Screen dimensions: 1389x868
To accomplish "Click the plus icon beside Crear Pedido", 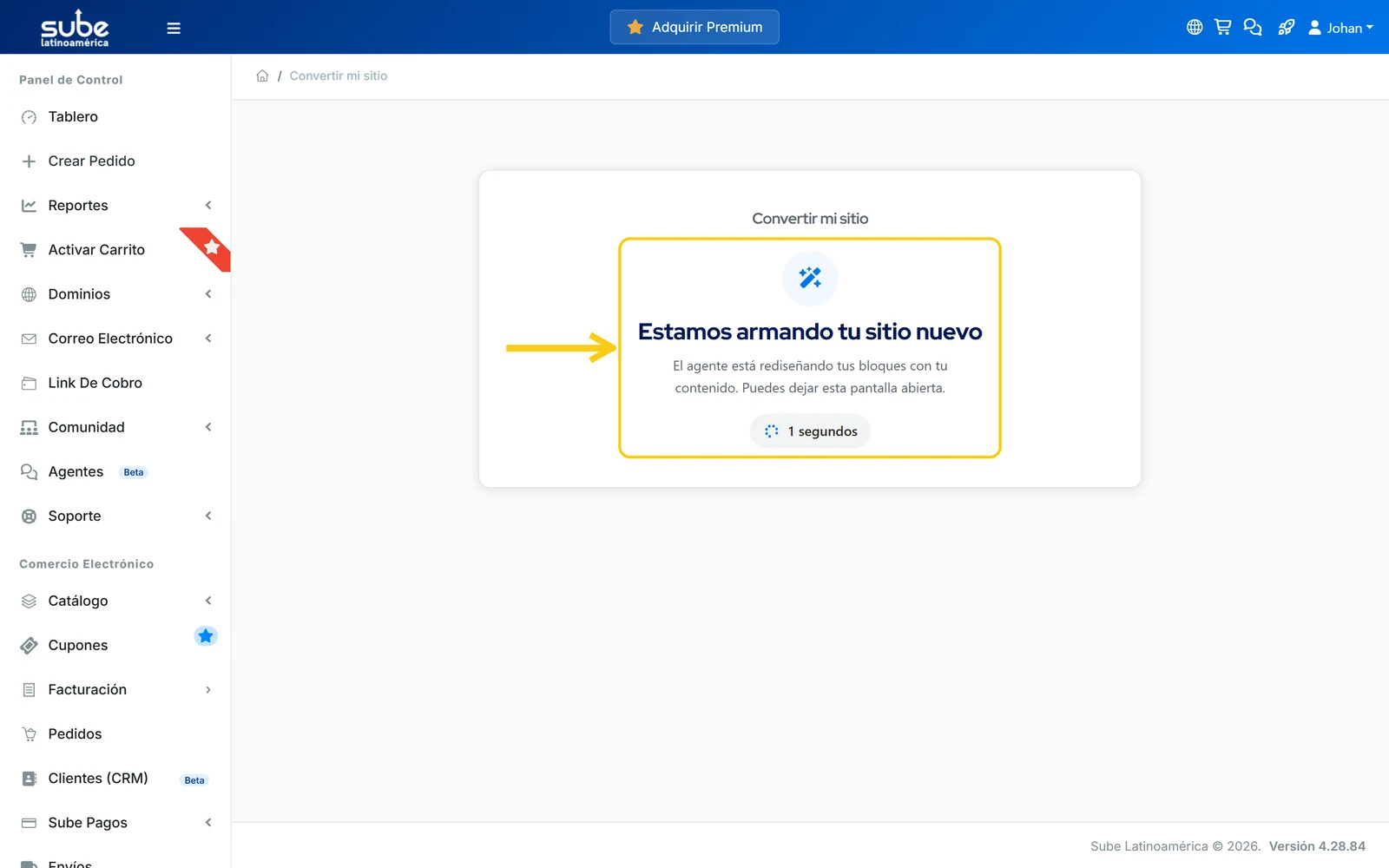I will (x=29, y=161).
